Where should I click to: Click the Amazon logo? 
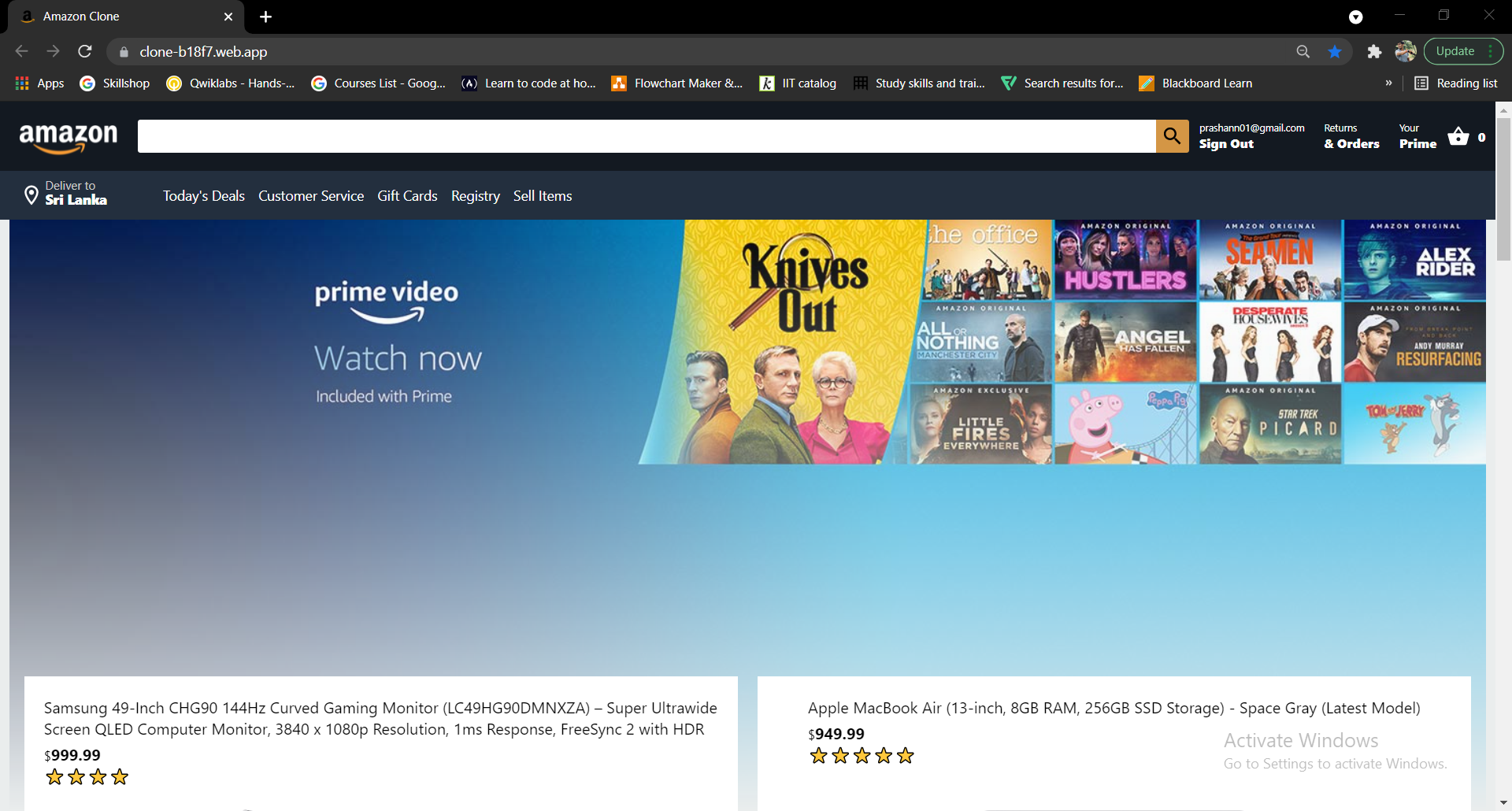pos(69,137)
